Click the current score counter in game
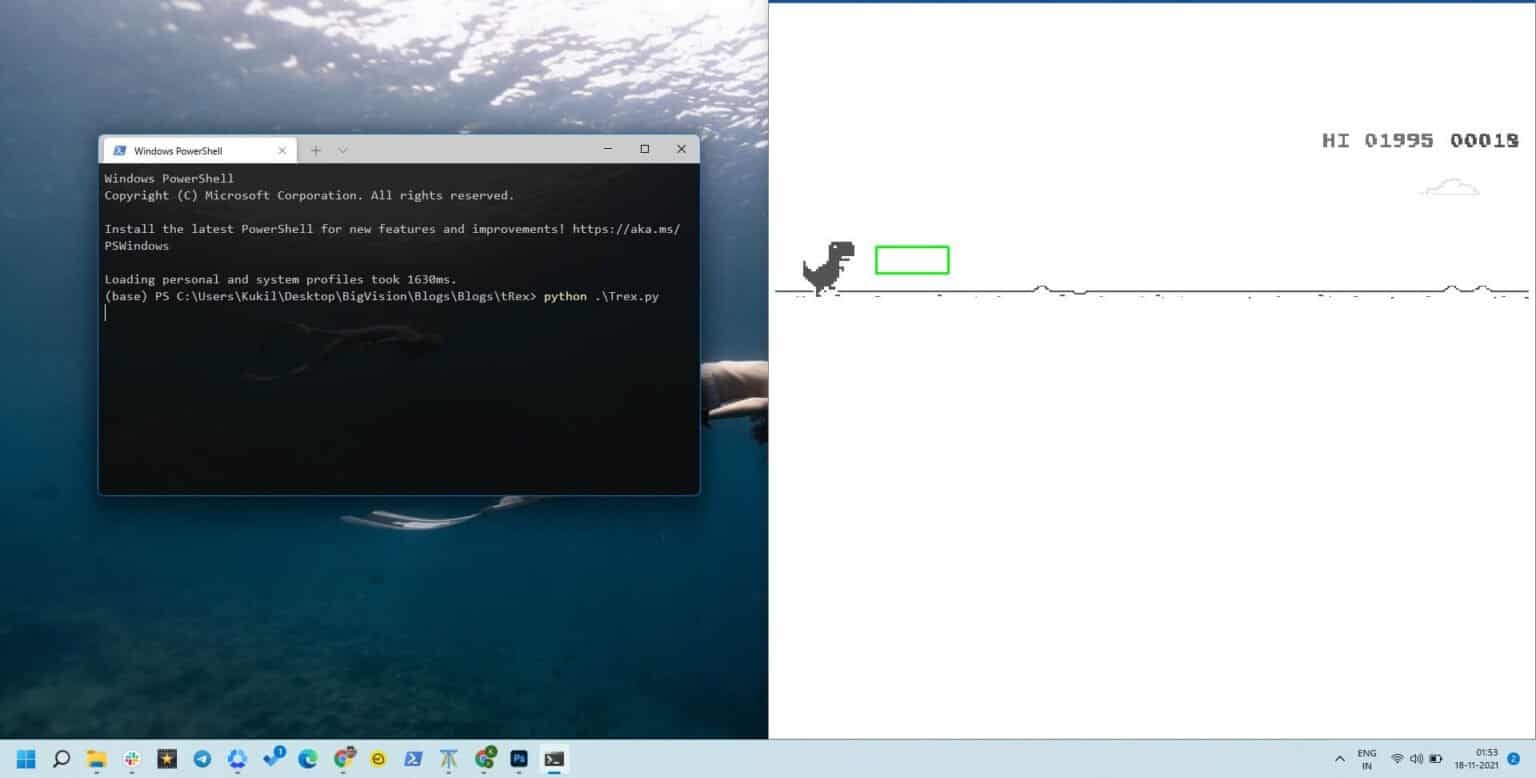1536x778 pixels. 1484,141
